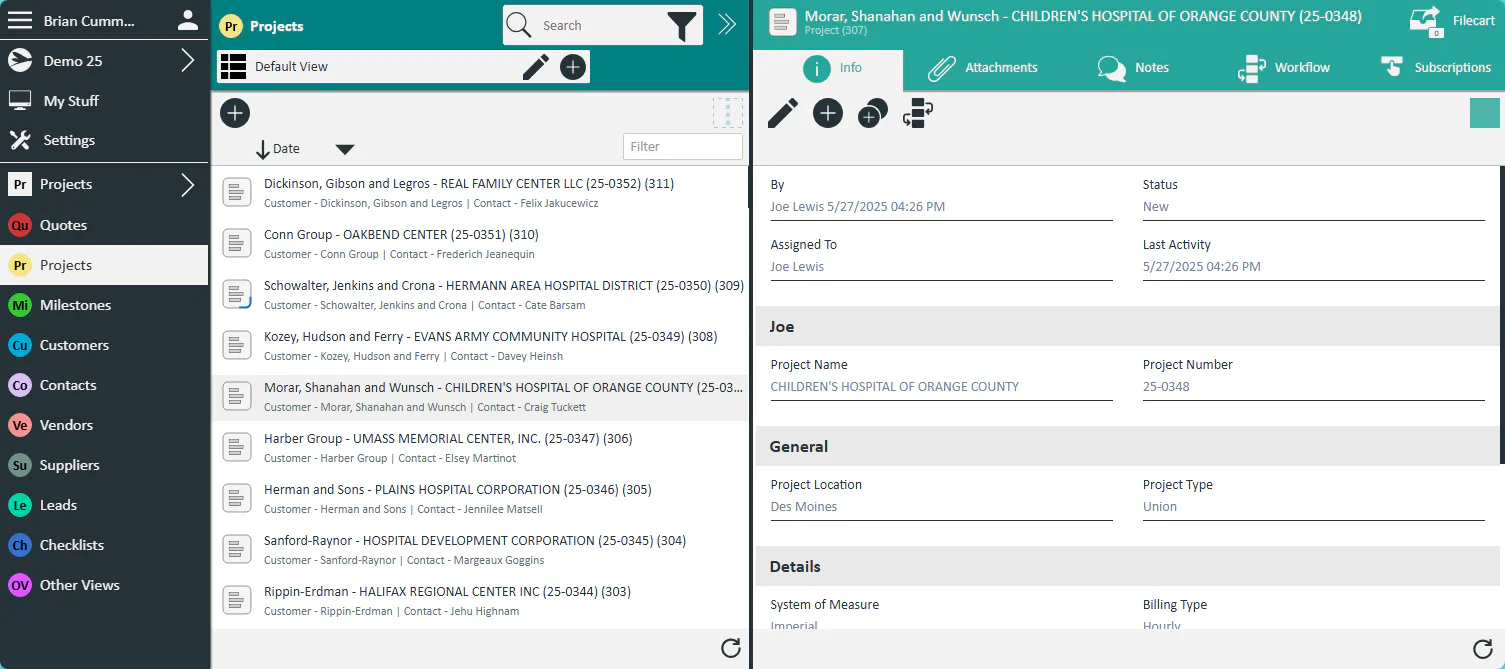Refresh the projects list
The height and width of the screenshot is (669, 1505).
pos(731,648)
